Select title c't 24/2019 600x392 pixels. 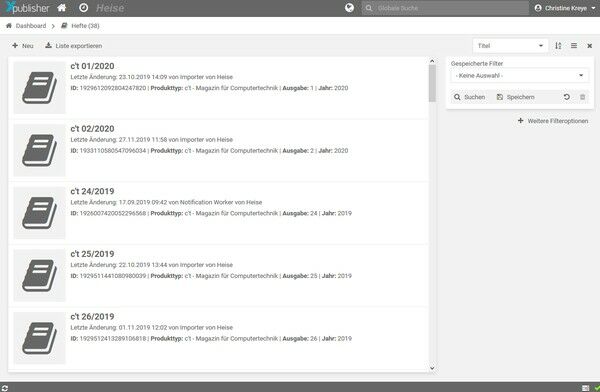pyautogui.click(x=92, y=191)
